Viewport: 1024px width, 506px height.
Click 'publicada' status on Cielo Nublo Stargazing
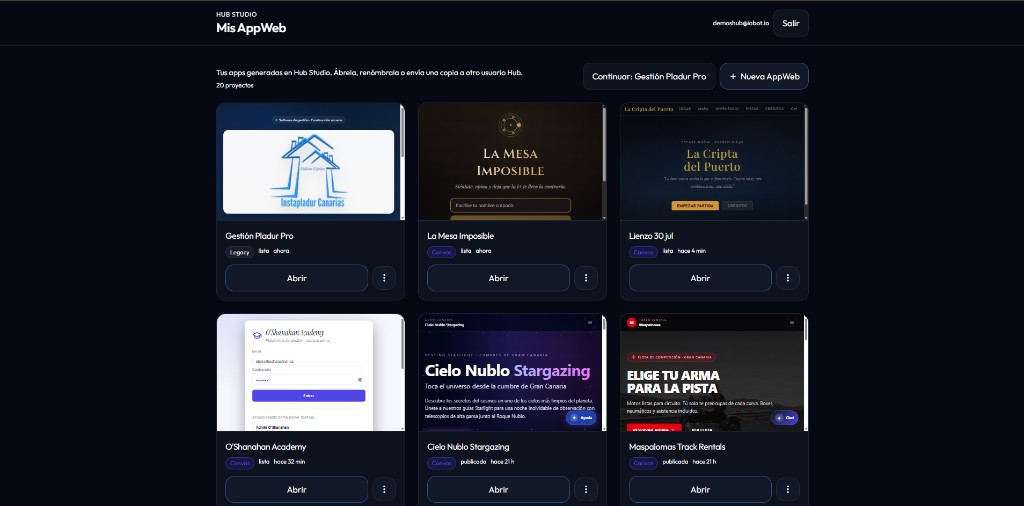click(x=473, y=462)
